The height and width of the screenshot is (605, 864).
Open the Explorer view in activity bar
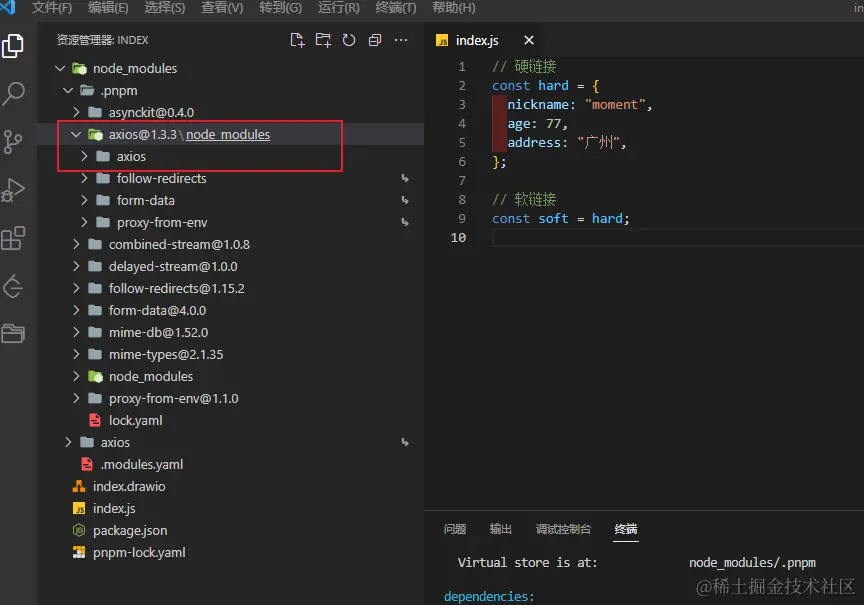[13, 46]
